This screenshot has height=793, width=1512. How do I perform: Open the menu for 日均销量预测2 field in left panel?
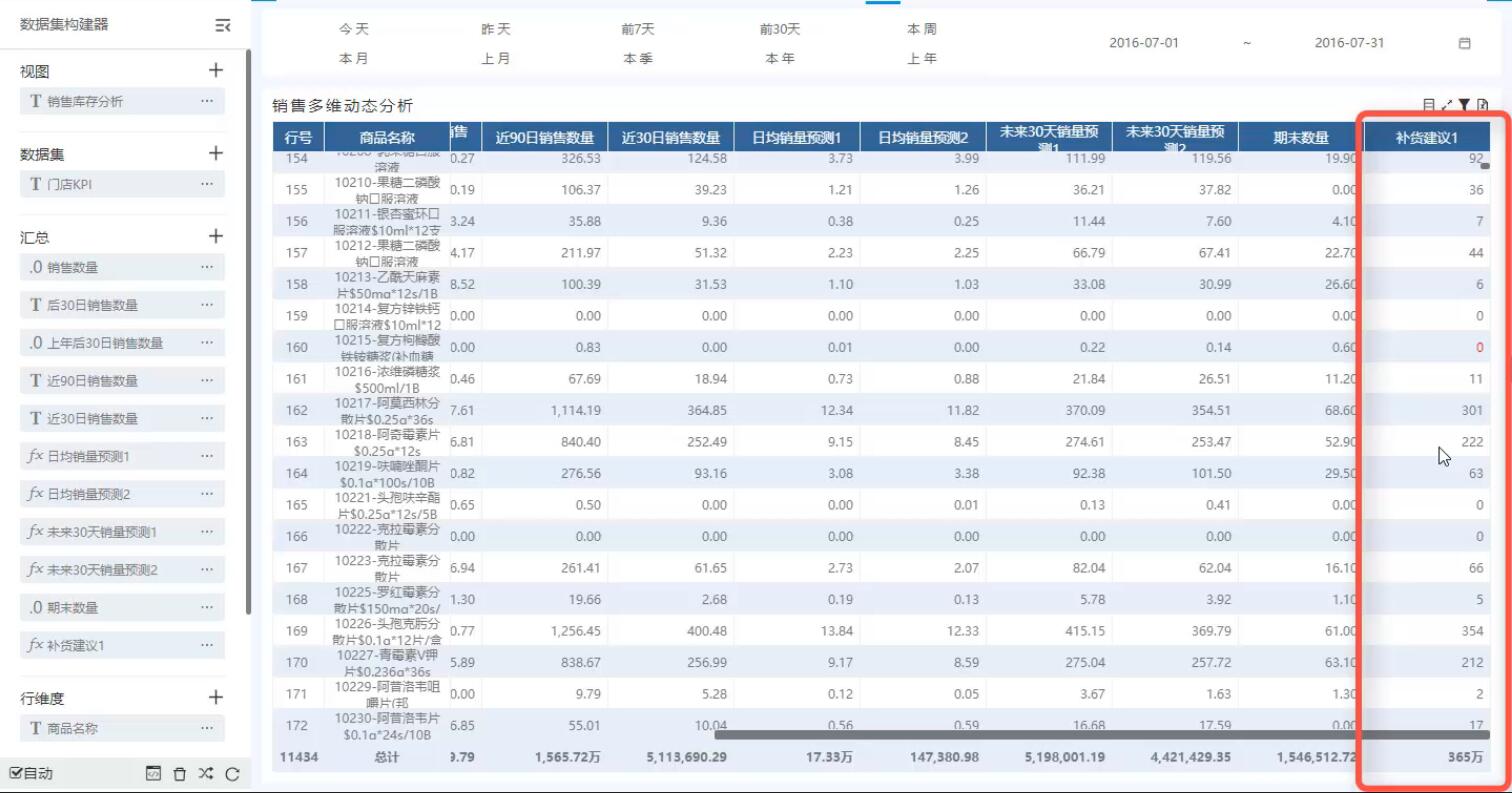coord(207,494)
